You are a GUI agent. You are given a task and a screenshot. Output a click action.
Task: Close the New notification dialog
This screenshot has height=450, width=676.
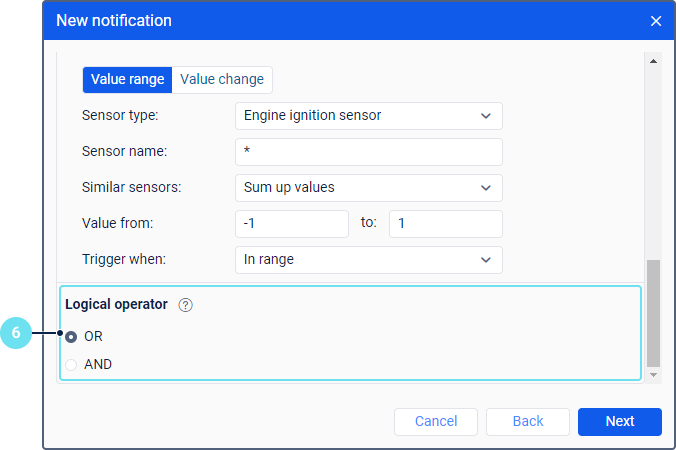[x=656, y=21]
